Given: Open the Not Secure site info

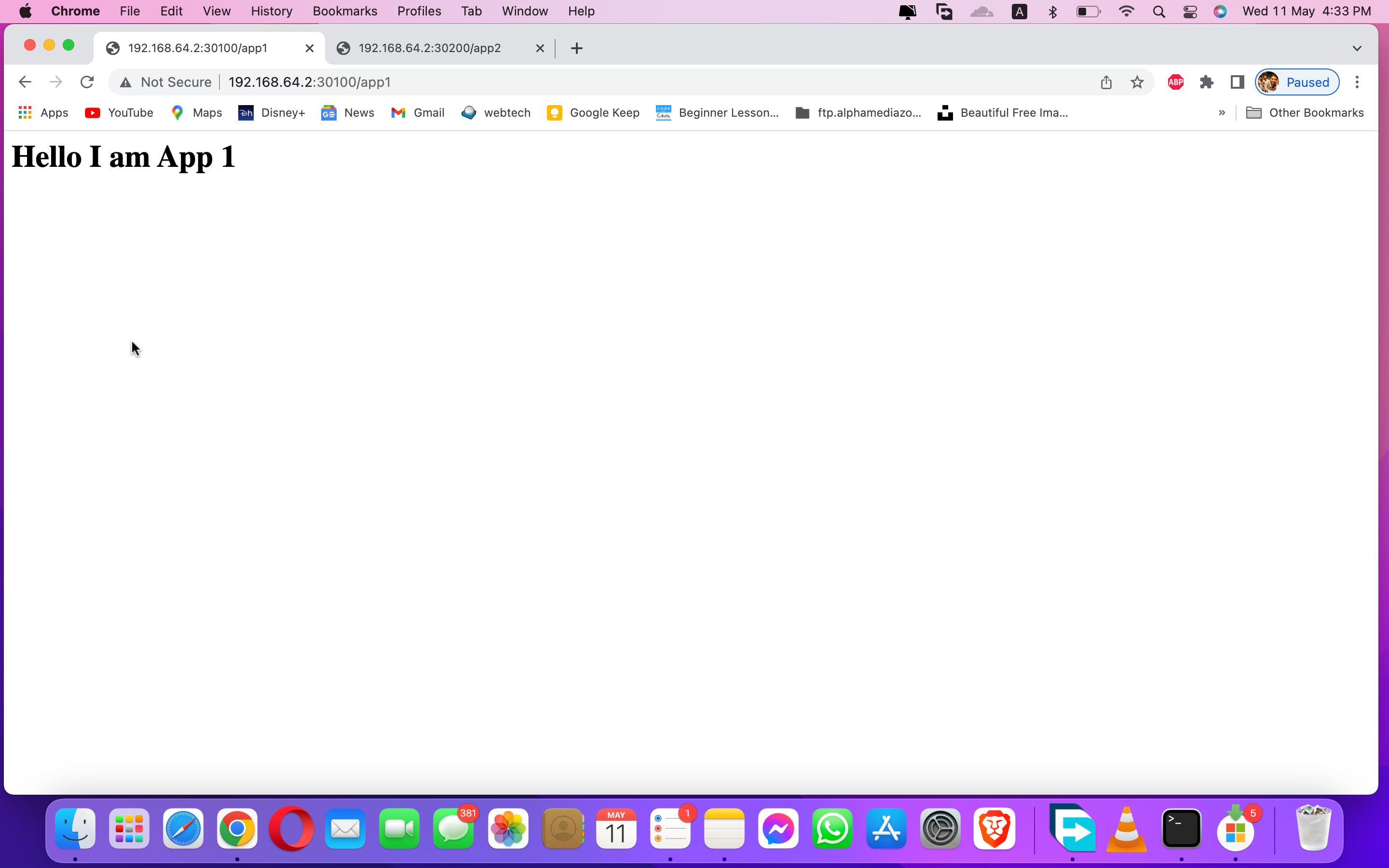Looking at the screenshot, I should (x=166, y=82).
